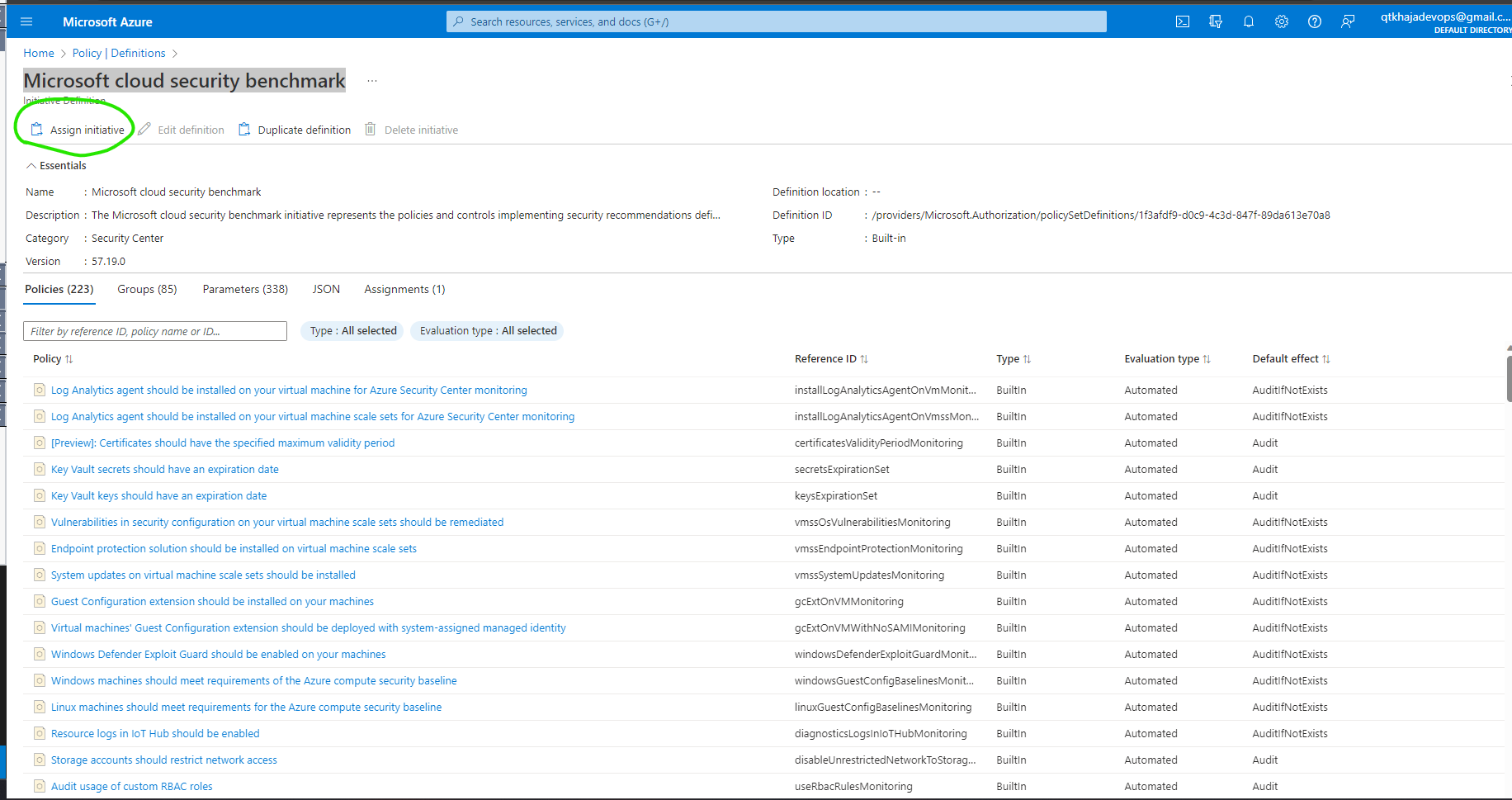
Task: Switch to the Groups (85) tab
Action: click(x=147, y=289)
